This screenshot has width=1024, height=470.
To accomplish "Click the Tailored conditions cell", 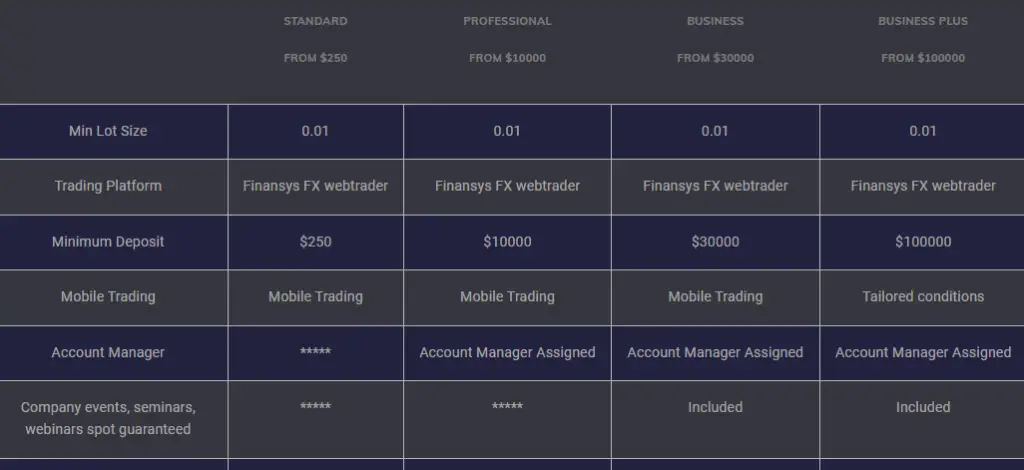I will (x=923, y=297).
